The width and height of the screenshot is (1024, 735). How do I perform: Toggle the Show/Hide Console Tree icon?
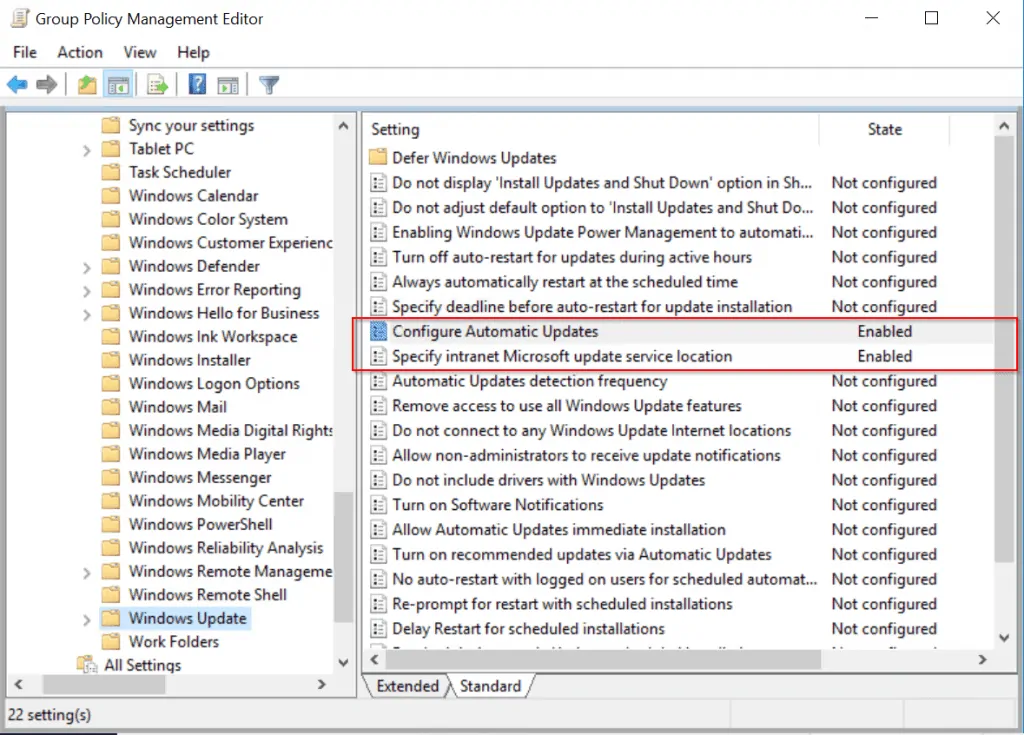click(x=119, y=84)
